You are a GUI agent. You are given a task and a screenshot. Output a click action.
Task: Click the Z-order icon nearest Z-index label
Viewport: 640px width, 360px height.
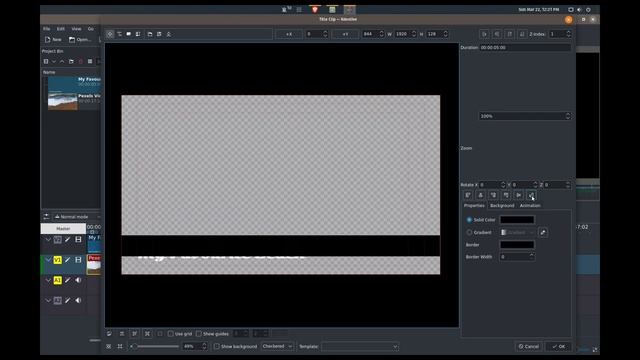(522, 34)
